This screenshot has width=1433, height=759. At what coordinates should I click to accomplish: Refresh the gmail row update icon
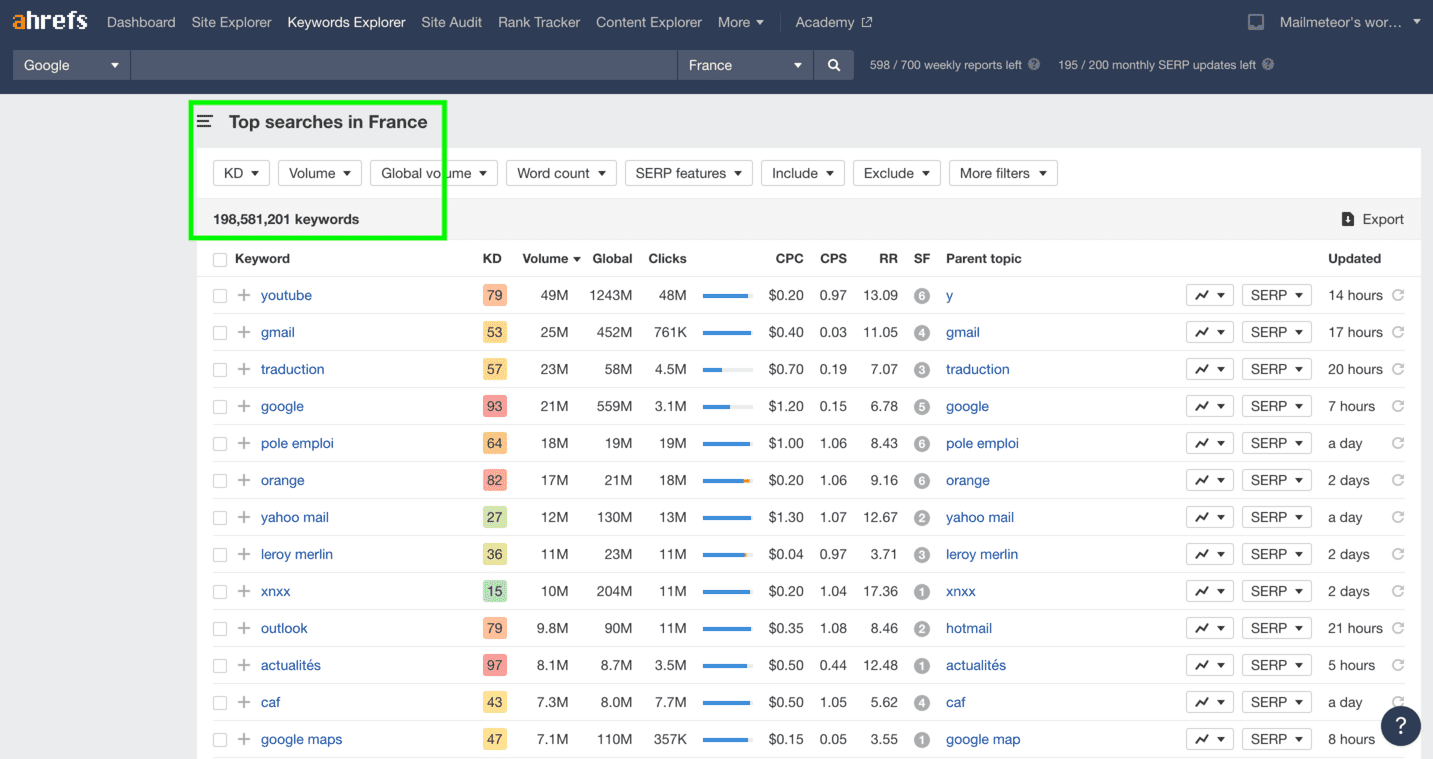(x=1398, y=332)
